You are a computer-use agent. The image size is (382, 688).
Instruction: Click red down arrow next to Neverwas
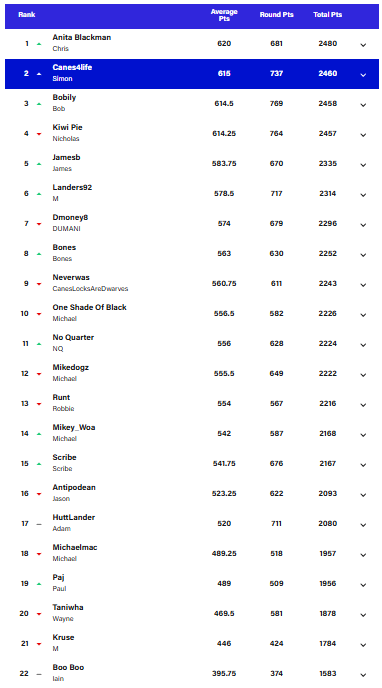pos(39,284)
